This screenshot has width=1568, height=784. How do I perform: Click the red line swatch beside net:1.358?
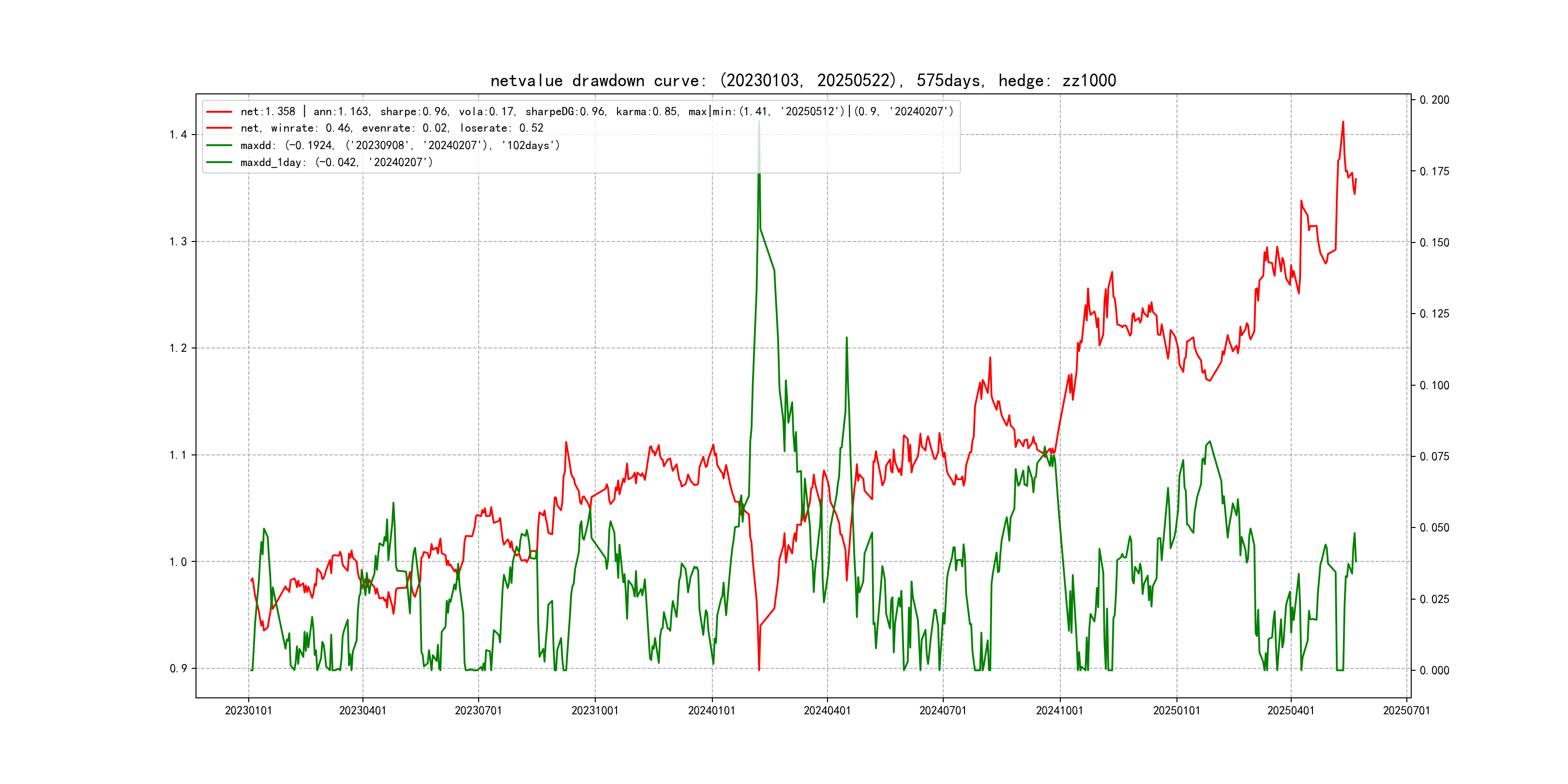[x=219, y=111]
